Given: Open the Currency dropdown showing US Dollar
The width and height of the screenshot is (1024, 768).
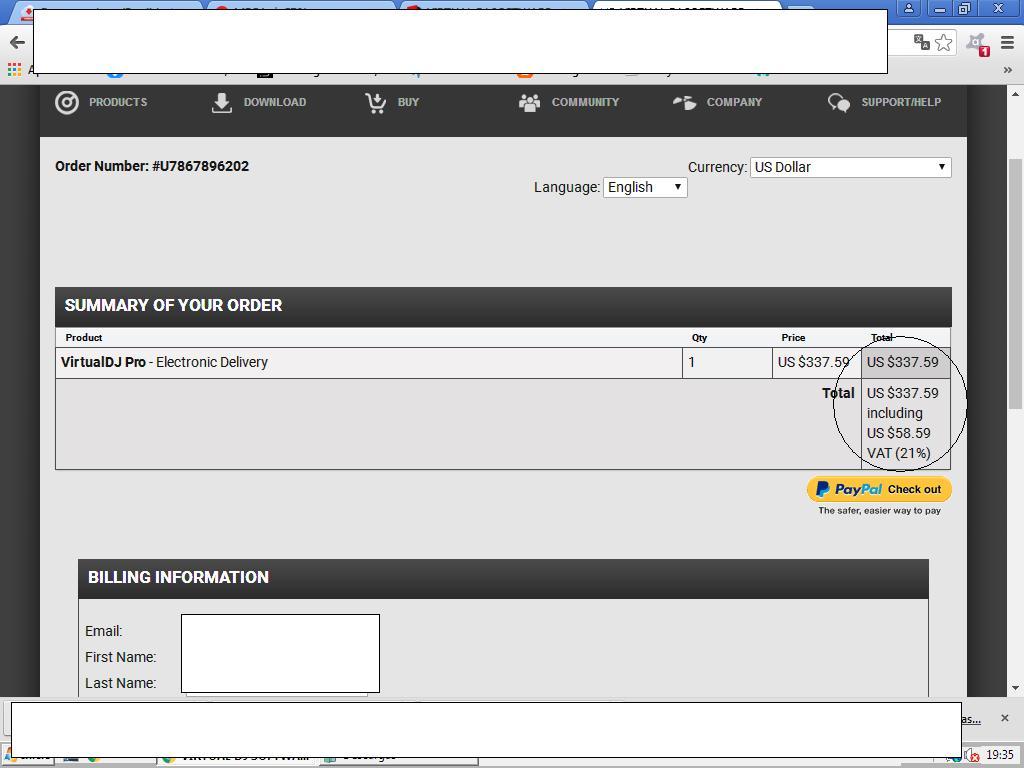Looking at the screenshot, I should pyautogui.click(x=850, y=167).
